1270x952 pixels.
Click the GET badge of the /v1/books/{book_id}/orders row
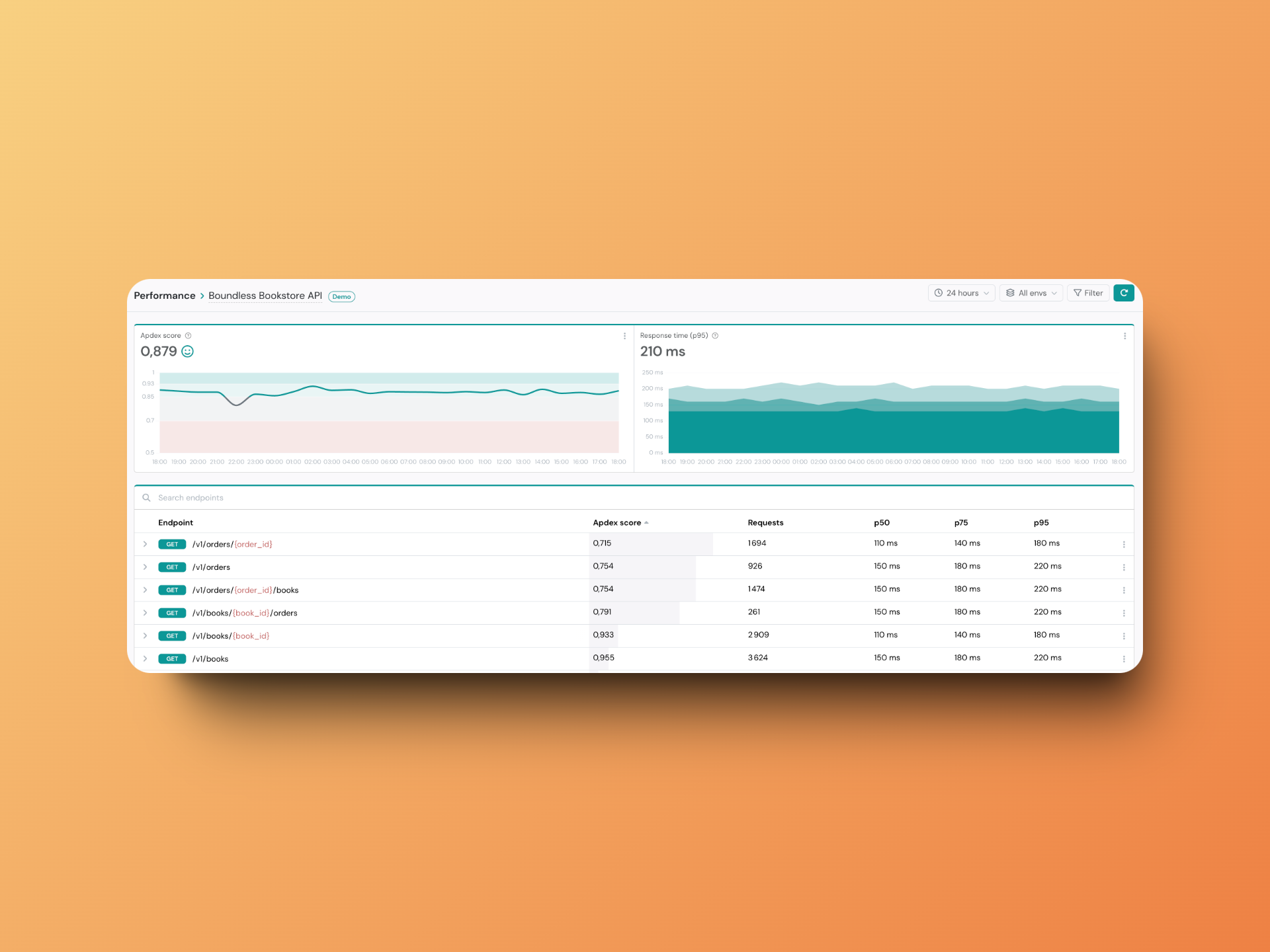(x=172, y=613)
